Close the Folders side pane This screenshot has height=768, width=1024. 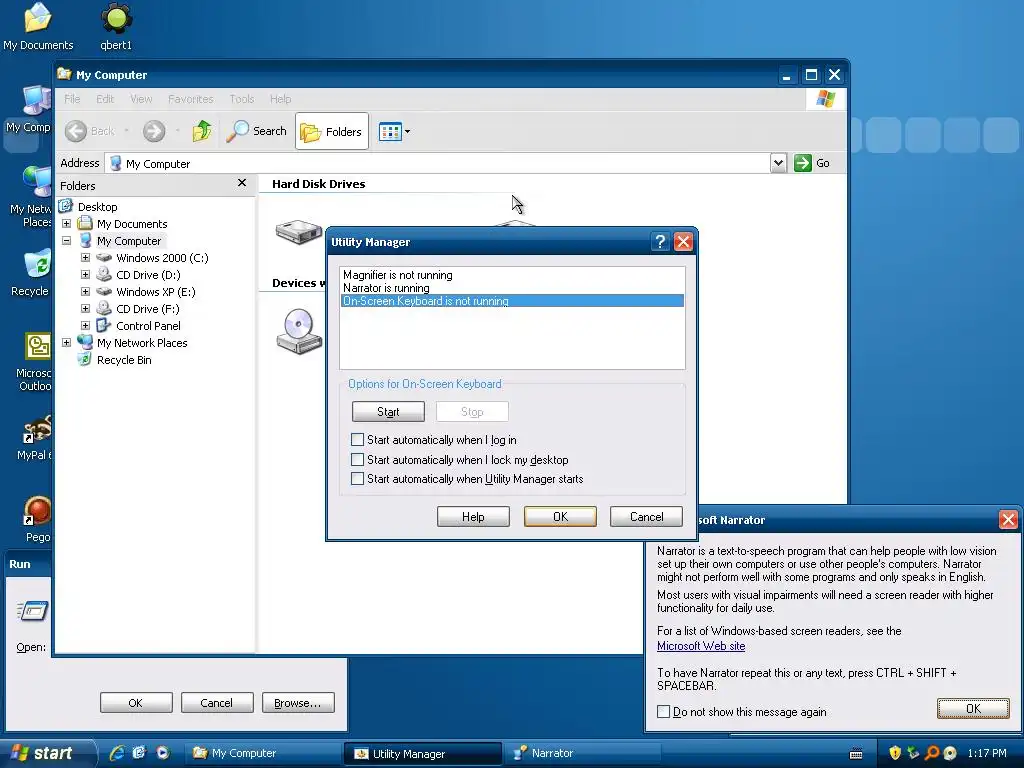[242, 183]
